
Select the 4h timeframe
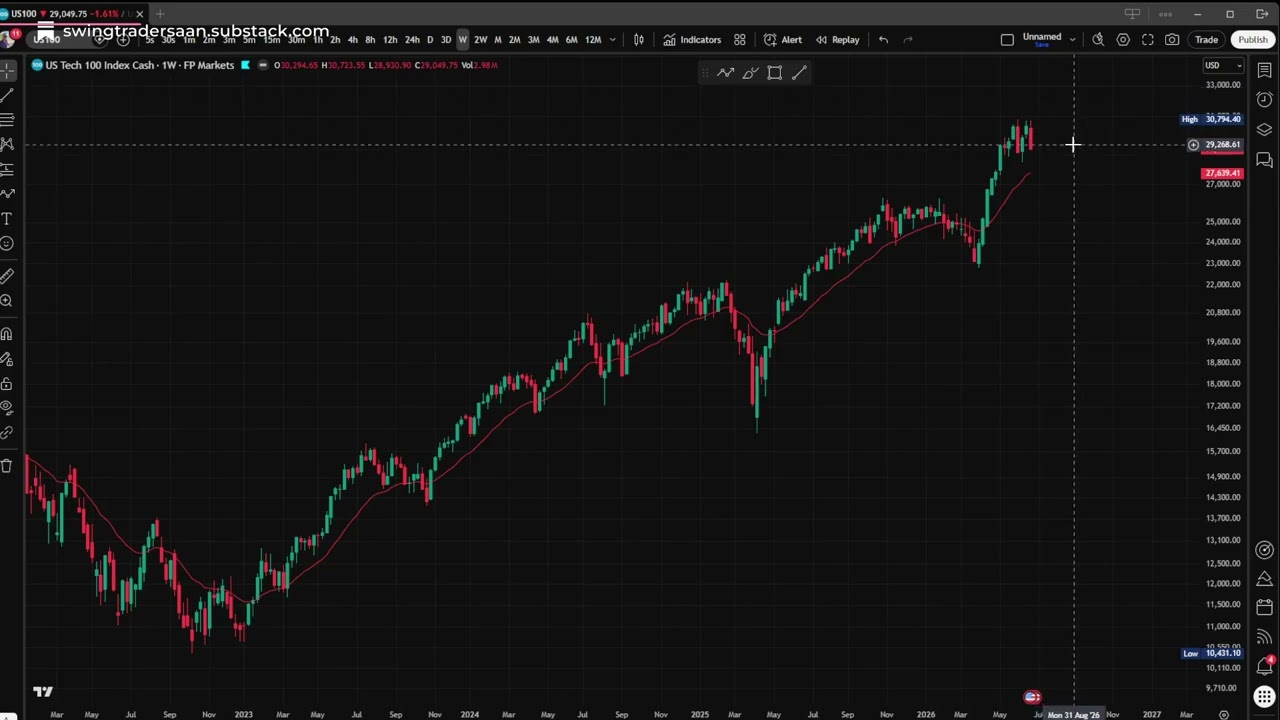click(x=352, y=40)
